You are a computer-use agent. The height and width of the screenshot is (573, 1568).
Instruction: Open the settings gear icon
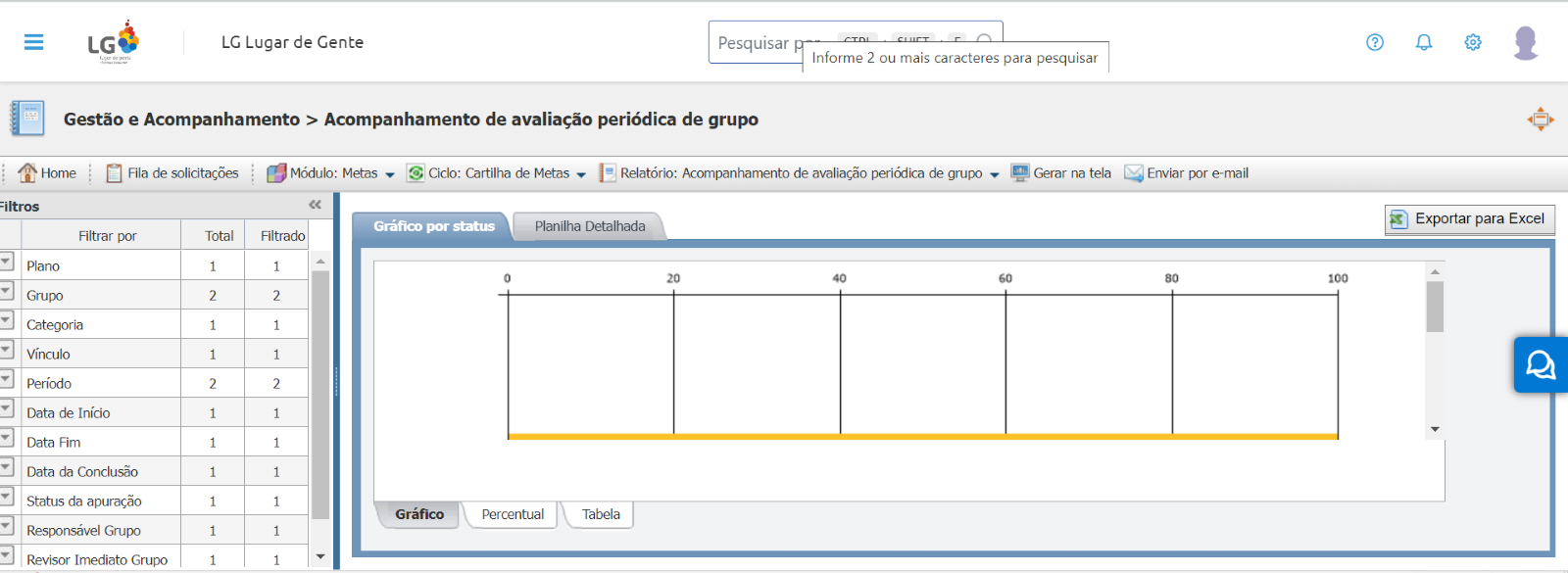(1473, 42)
